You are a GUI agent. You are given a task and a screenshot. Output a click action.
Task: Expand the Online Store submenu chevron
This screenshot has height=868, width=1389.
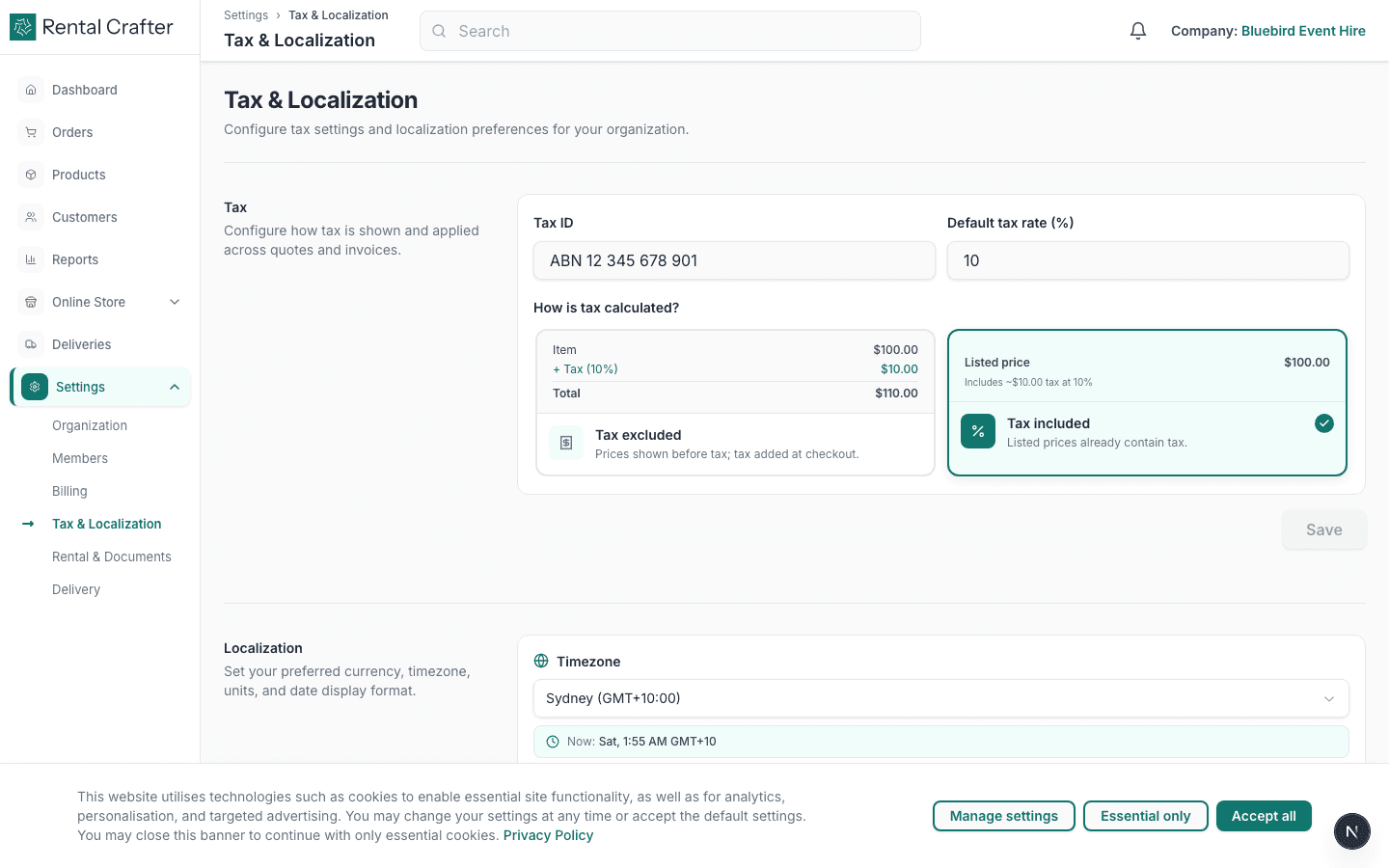[175, 302]
